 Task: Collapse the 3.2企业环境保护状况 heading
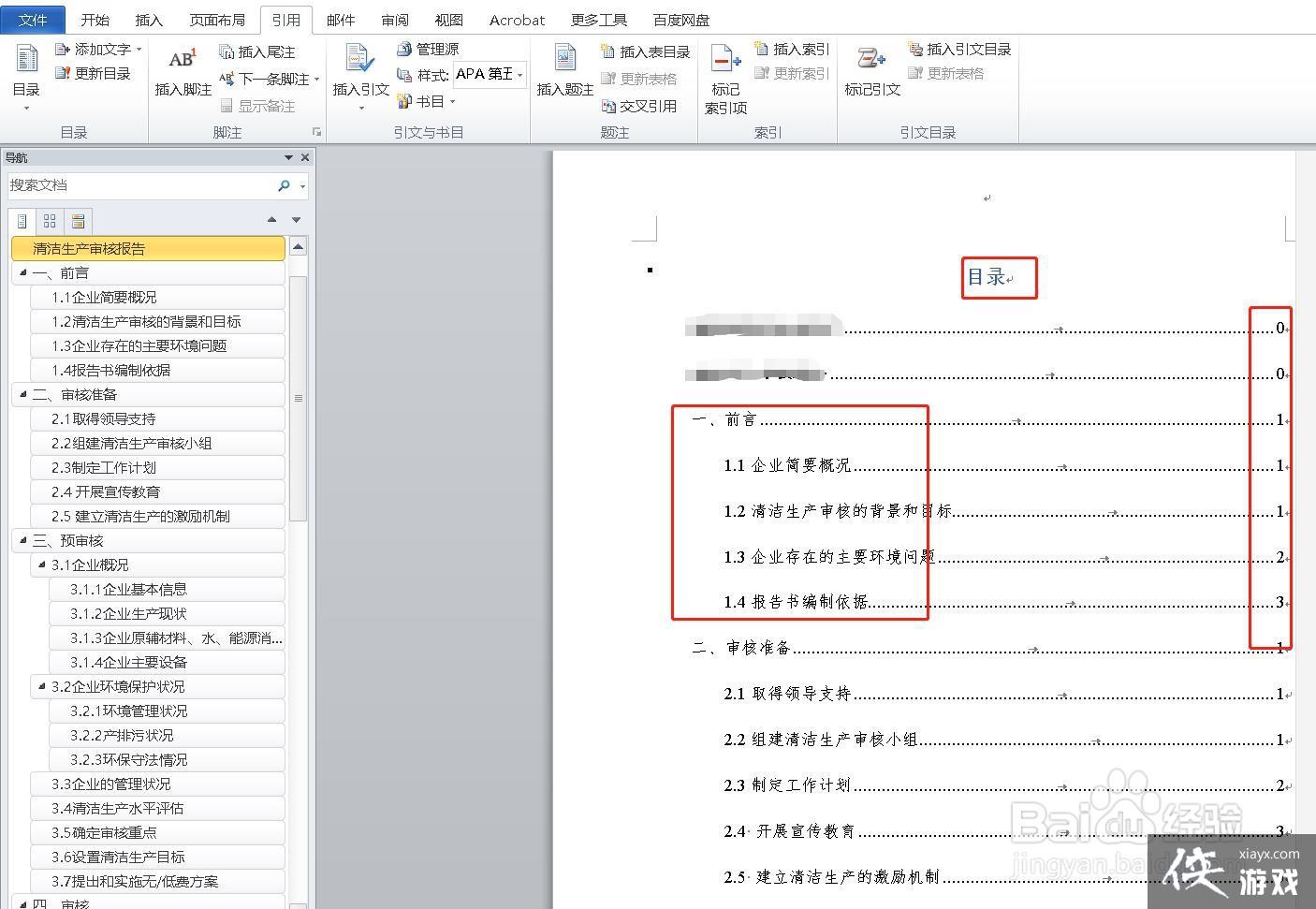point(41,686)
